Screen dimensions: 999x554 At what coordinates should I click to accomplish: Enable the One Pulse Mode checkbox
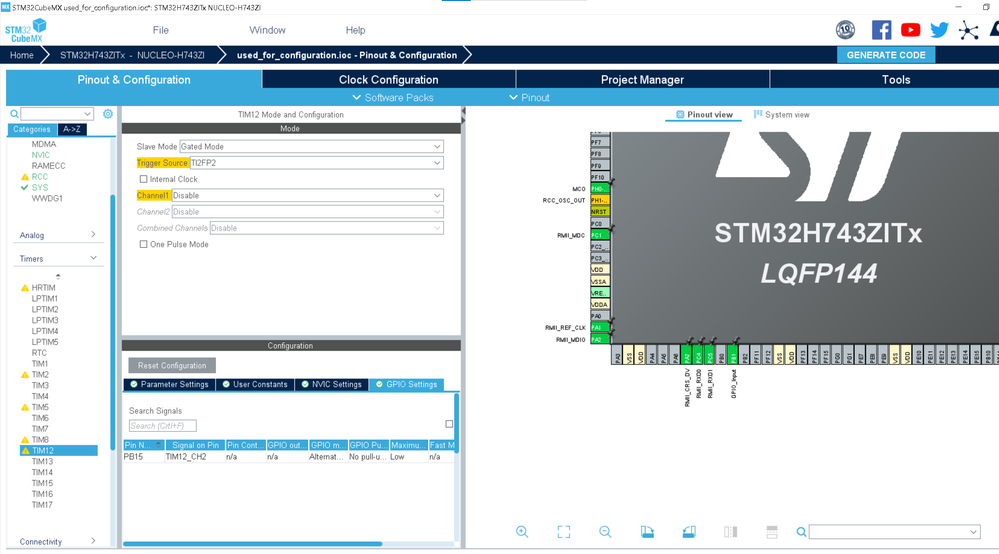[x=143, y=244]
